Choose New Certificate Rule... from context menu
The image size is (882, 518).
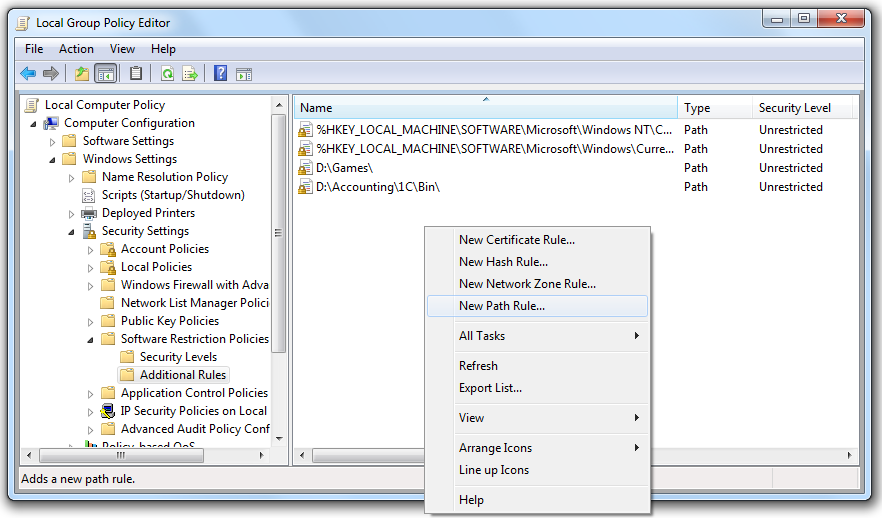(x=537, y=240)
